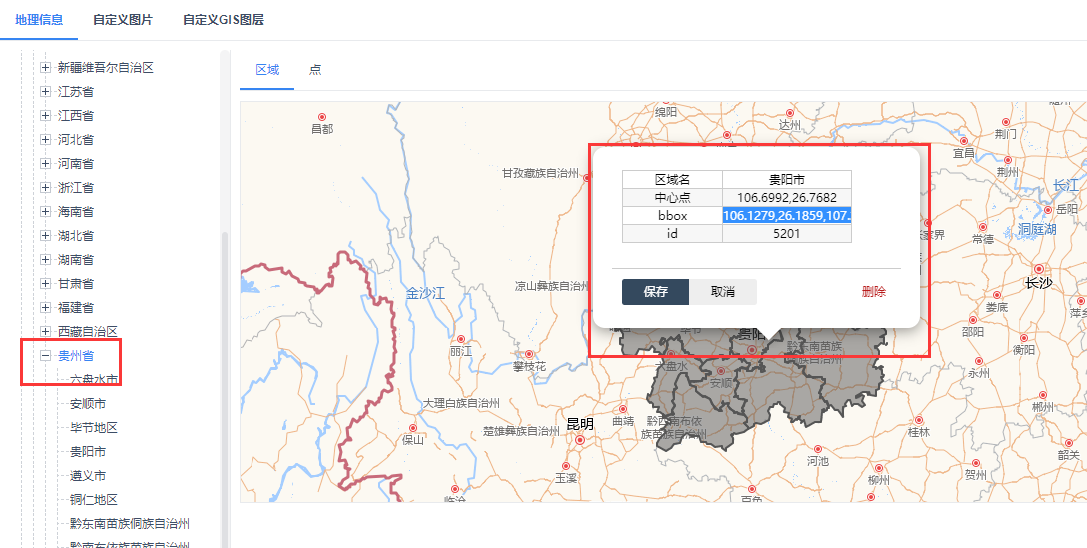Click the 保山 city marker on map
Viewport: 1087px width, 548px height.
pyautogui.click(x=413, y=428)
